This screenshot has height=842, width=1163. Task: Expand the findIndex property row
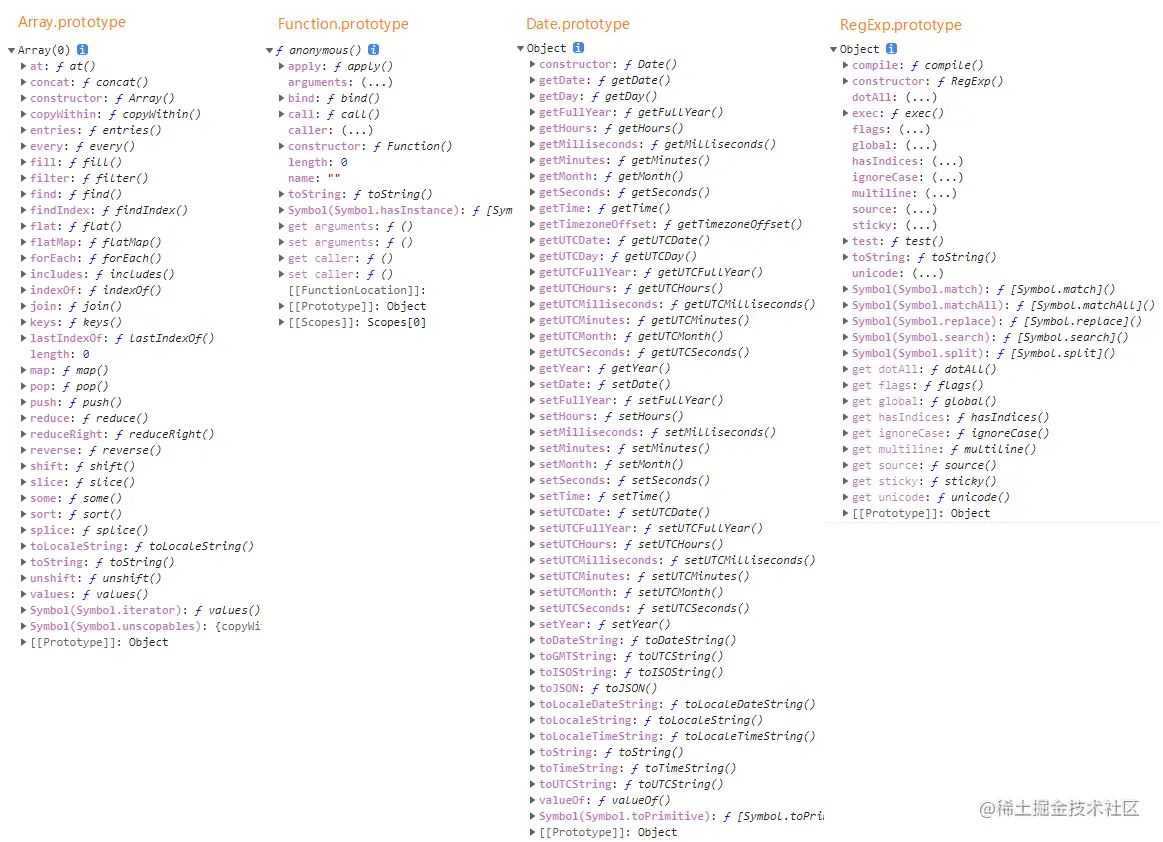click(x=24, y=210)
